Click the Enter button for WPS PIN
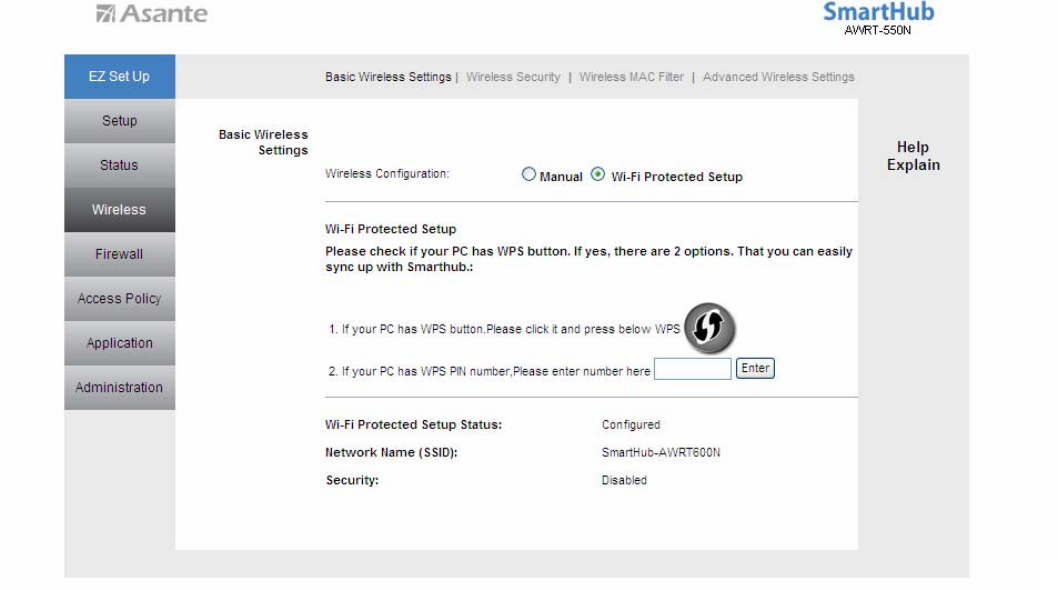The image size is (1057, 590). [755, 368]
